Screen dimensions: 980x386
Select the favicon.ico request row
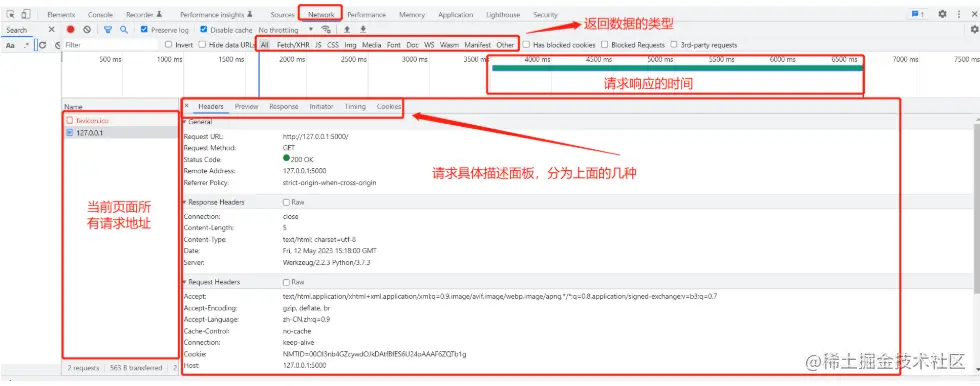[121, 121]
